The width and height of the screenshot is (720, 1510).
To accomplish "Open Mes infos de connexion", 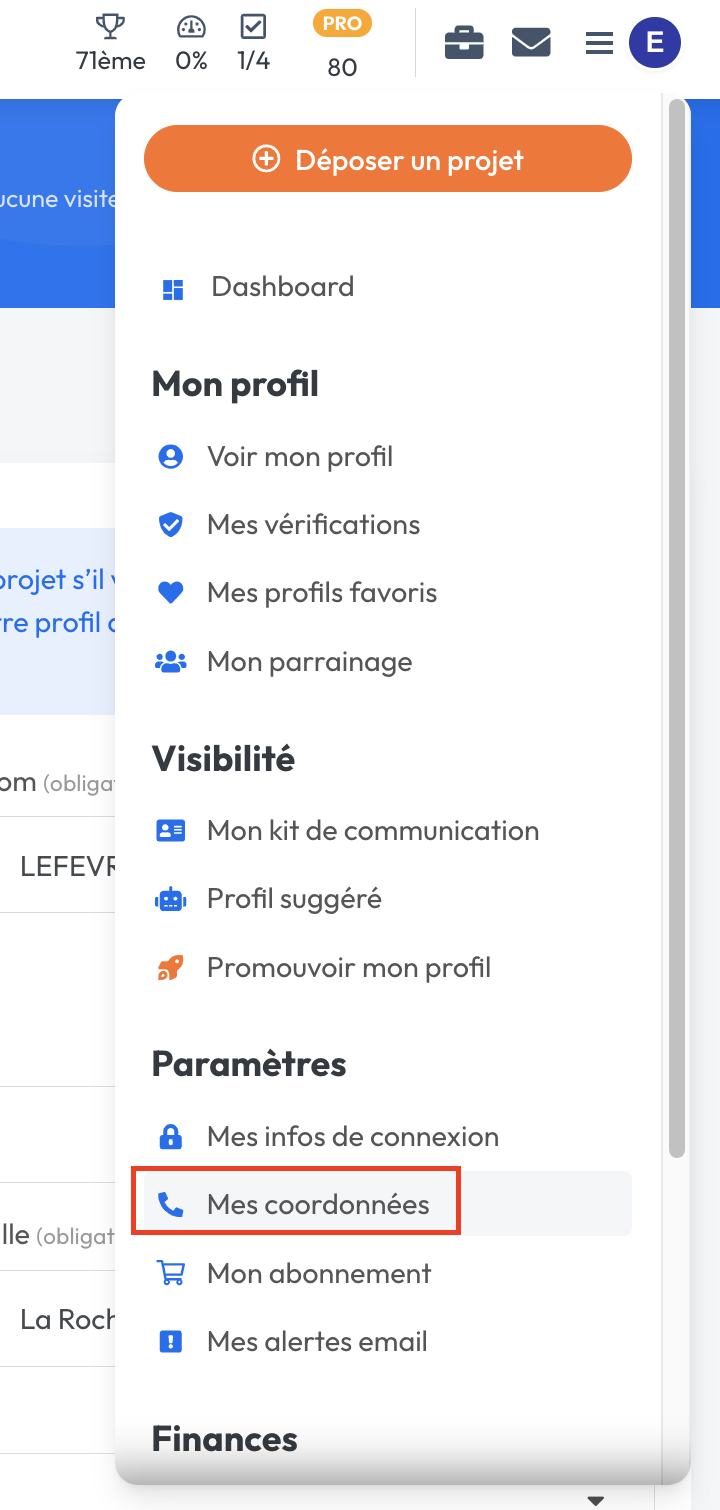I will [352, 1137].
